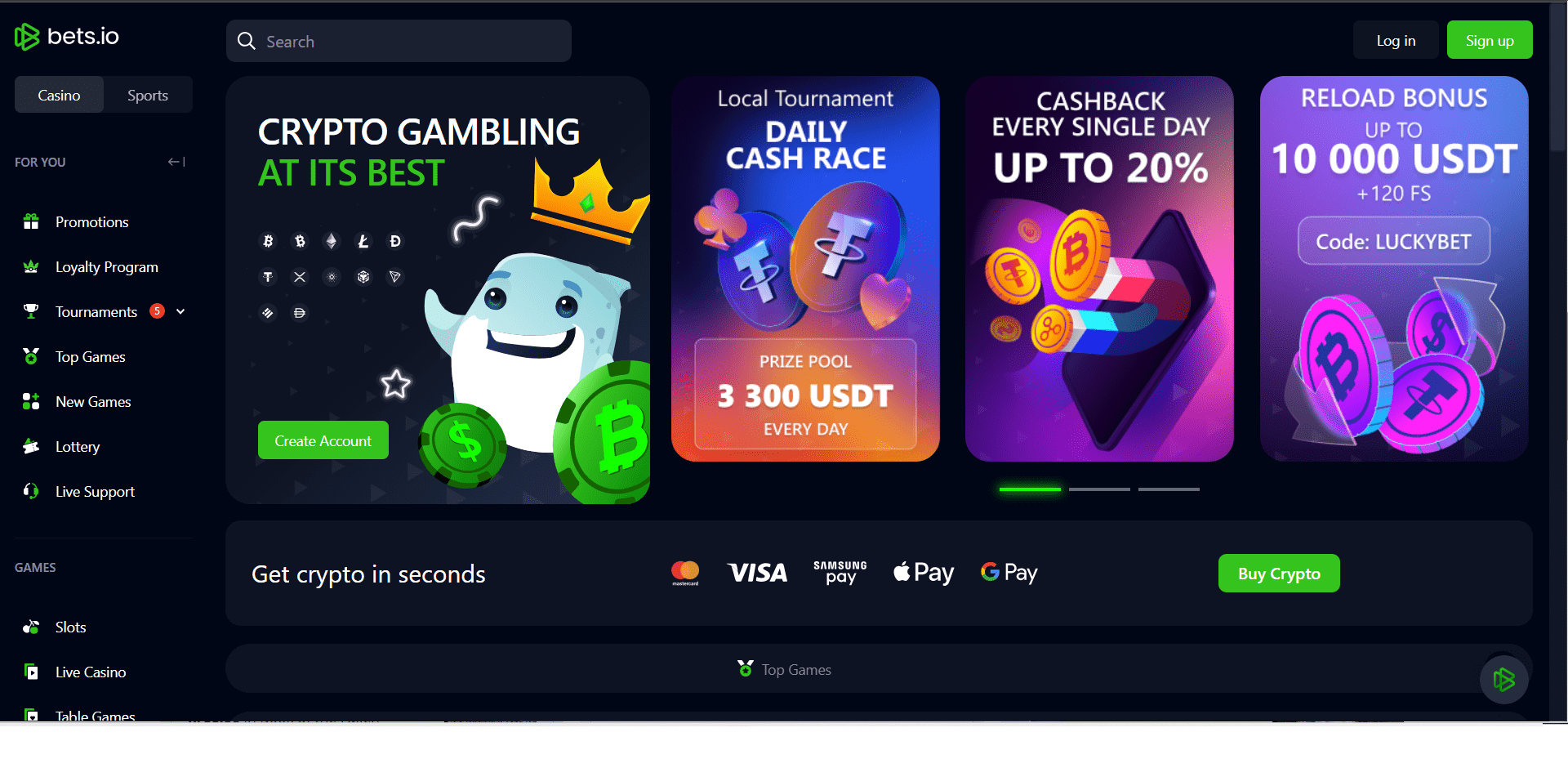Open Lottery ticket icon
Viewport: 1568px width, 768px height.
tap(31, 446)
